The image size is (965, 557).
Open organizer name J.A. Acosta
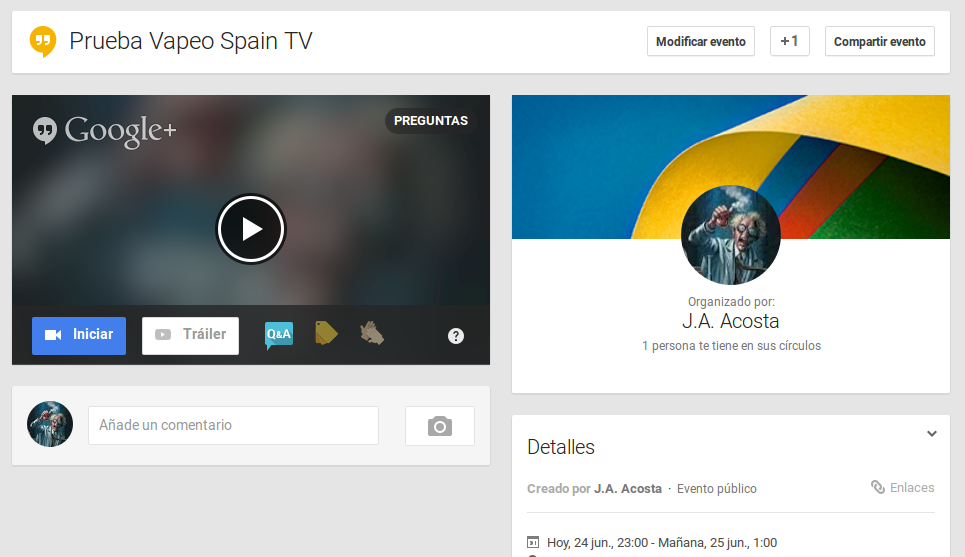[x=731, y=321]
